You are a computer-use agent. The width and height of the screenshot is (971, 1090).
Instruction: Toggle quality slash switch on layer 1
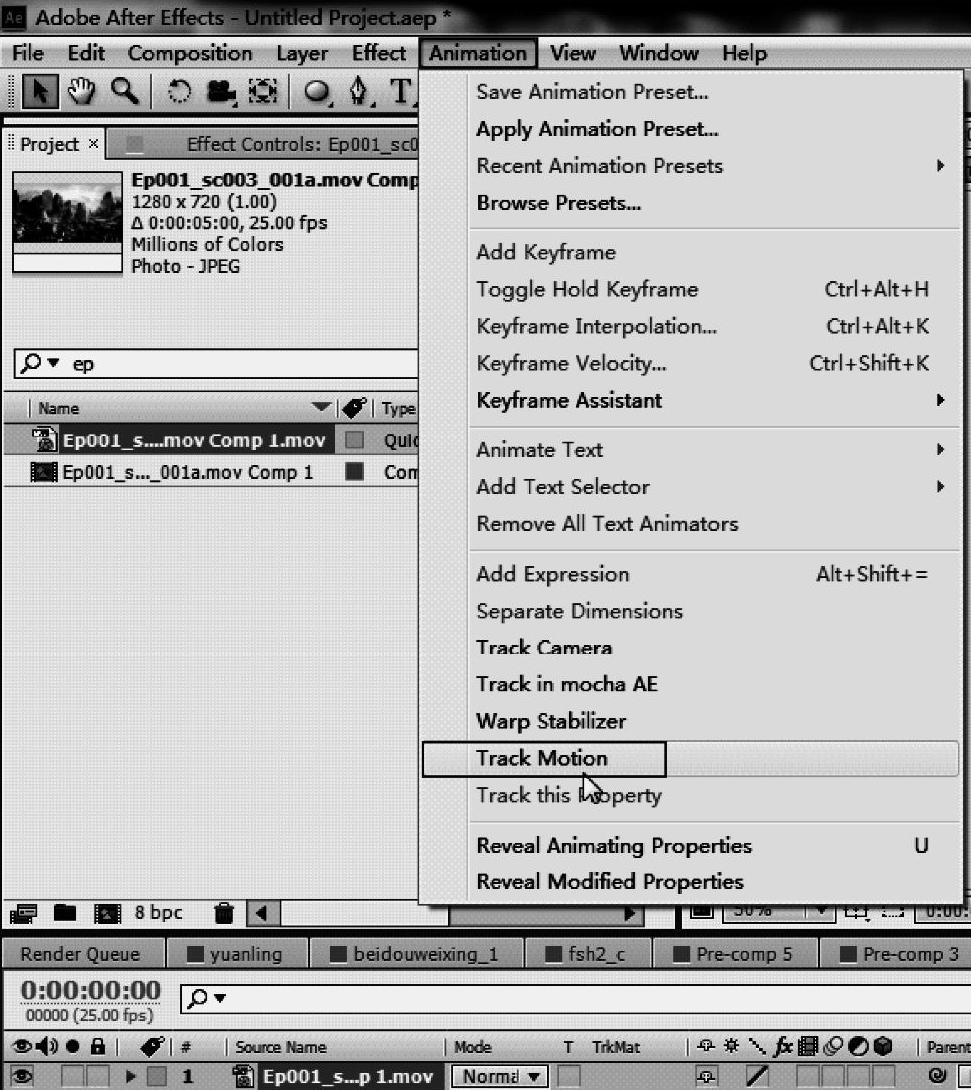click(x=758, y=1076)
